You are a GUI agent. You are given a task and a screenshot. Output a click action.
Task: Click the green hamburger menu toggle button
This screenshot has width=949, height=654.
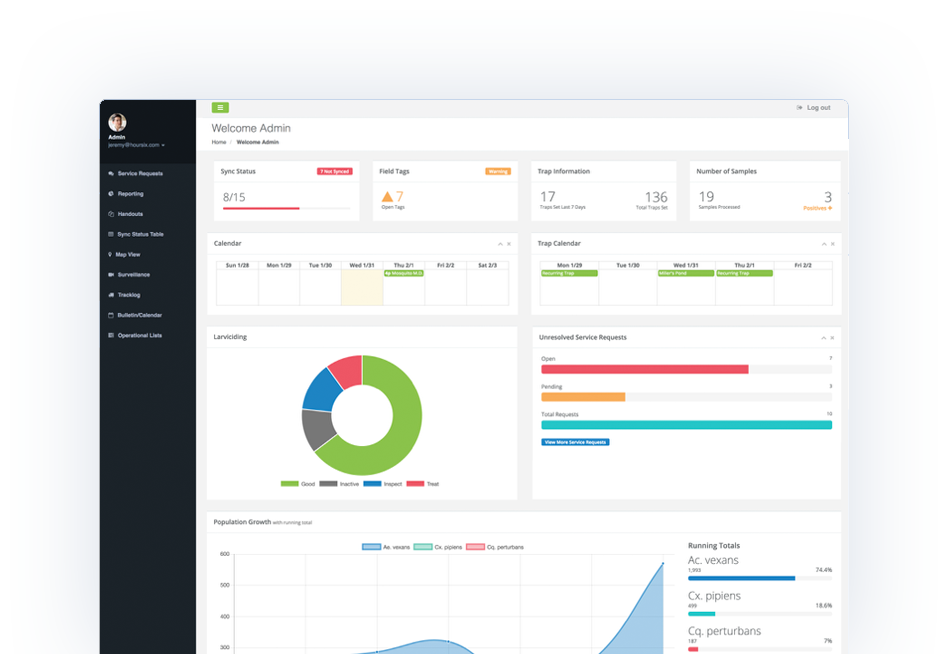220,107
